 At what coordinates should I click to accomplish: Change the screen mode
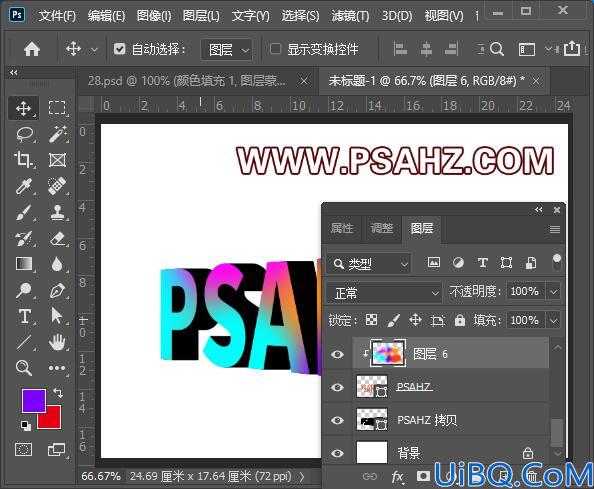click(x=56, y=450)
